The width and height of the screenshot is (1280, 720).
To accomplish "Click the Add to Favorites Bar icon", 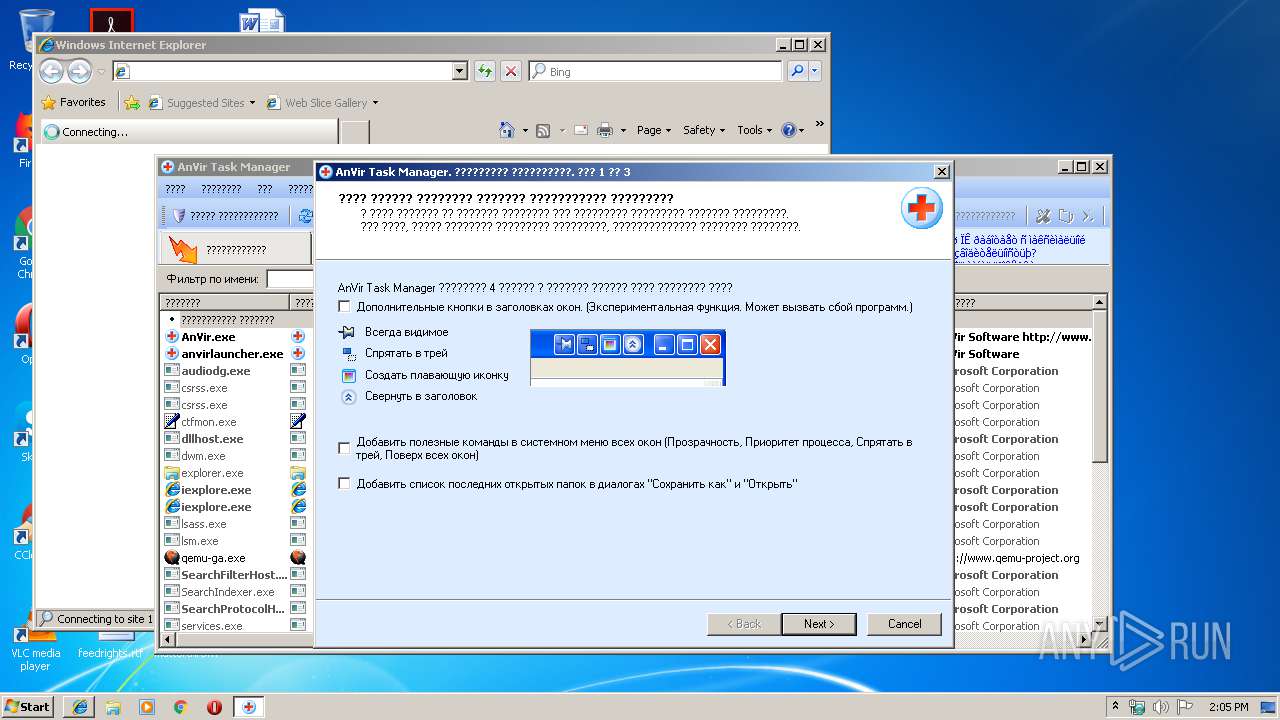I will coord(132,102).
